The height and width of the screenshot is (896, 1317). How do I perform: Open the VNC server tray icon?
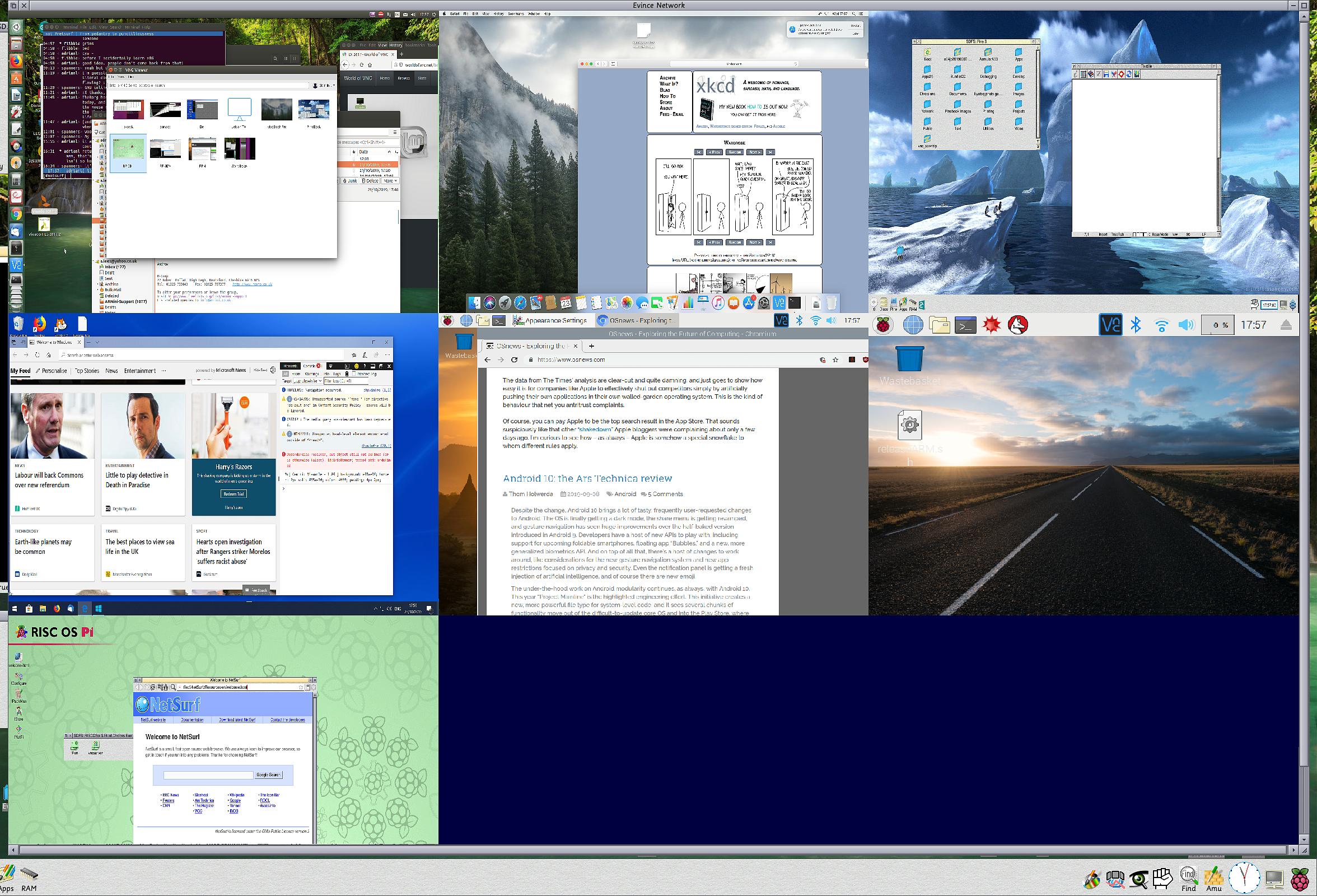[1110, 325]
